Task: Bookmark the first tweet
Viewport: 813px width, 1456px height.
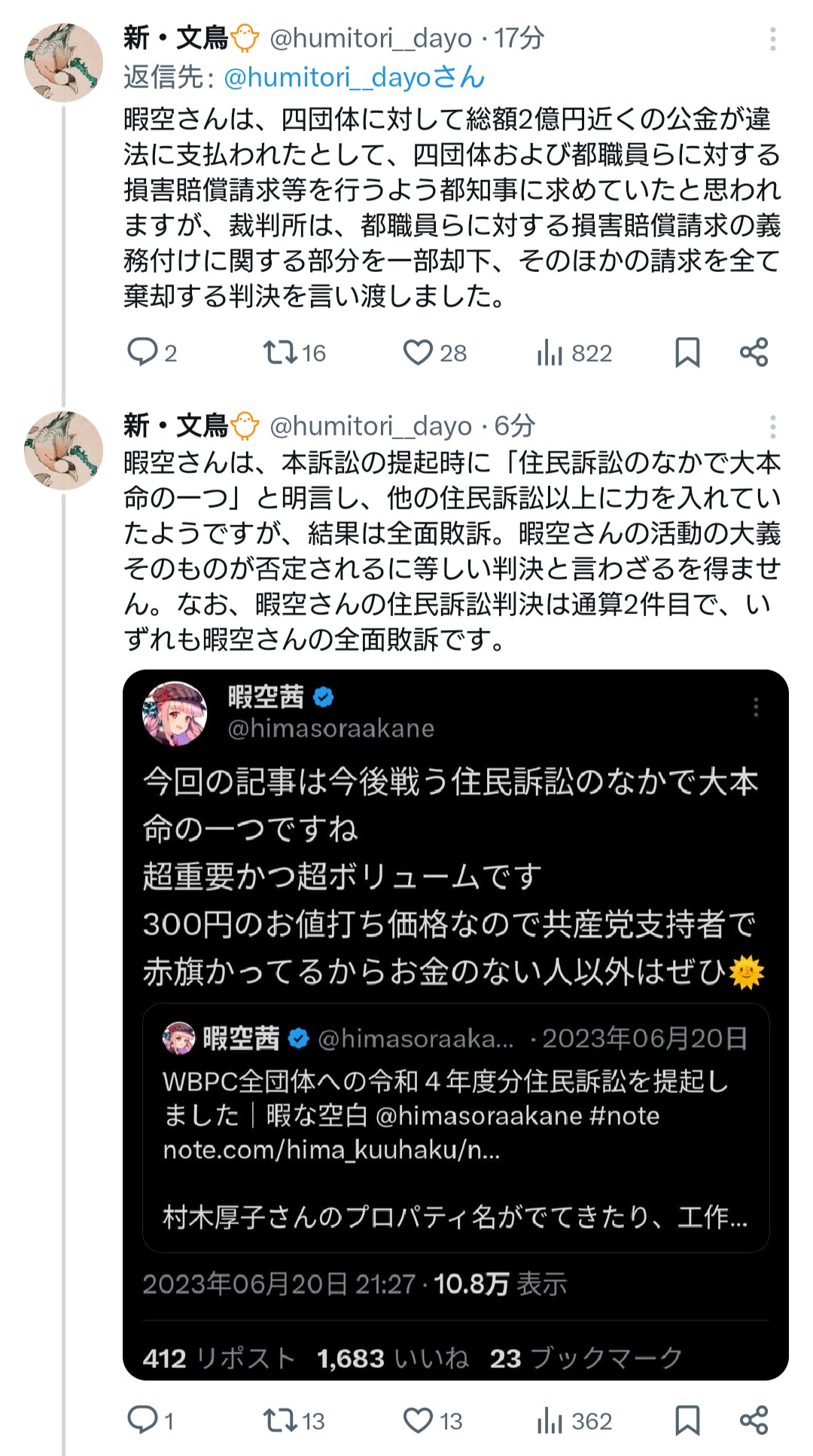Action: pos(687,353)
